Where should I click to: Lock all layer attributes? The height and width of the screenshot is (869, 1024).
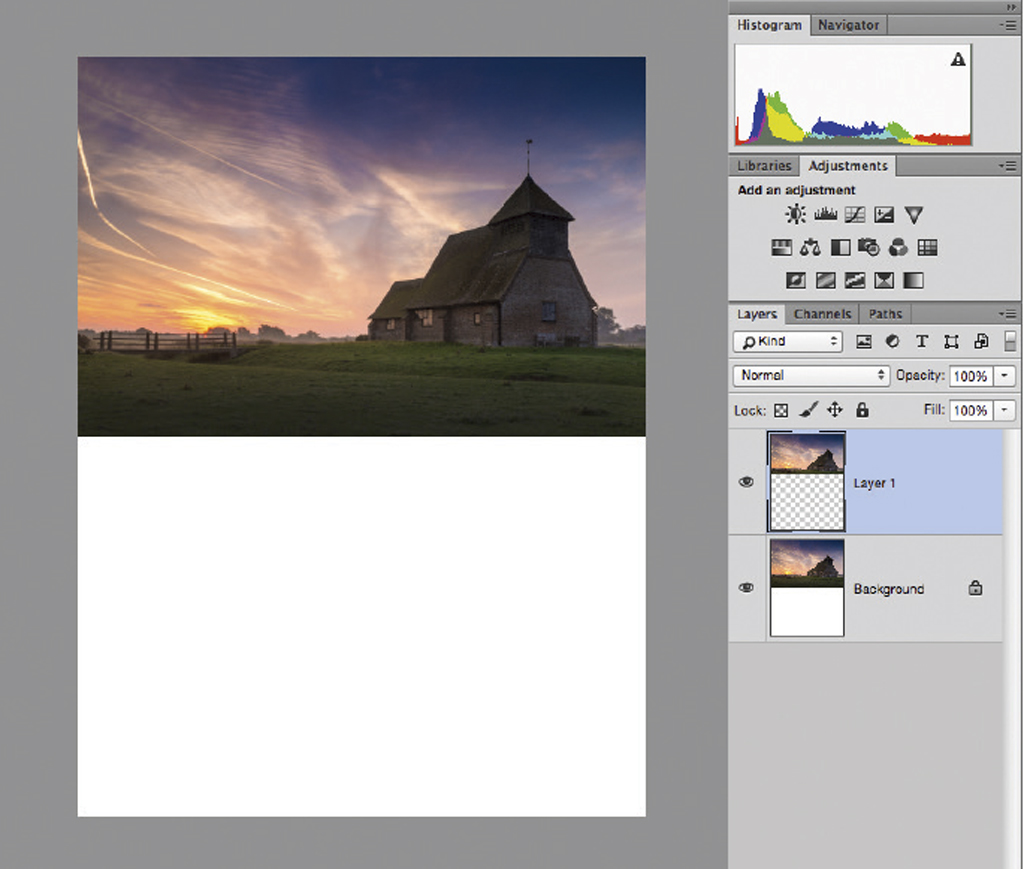(862, 409)
